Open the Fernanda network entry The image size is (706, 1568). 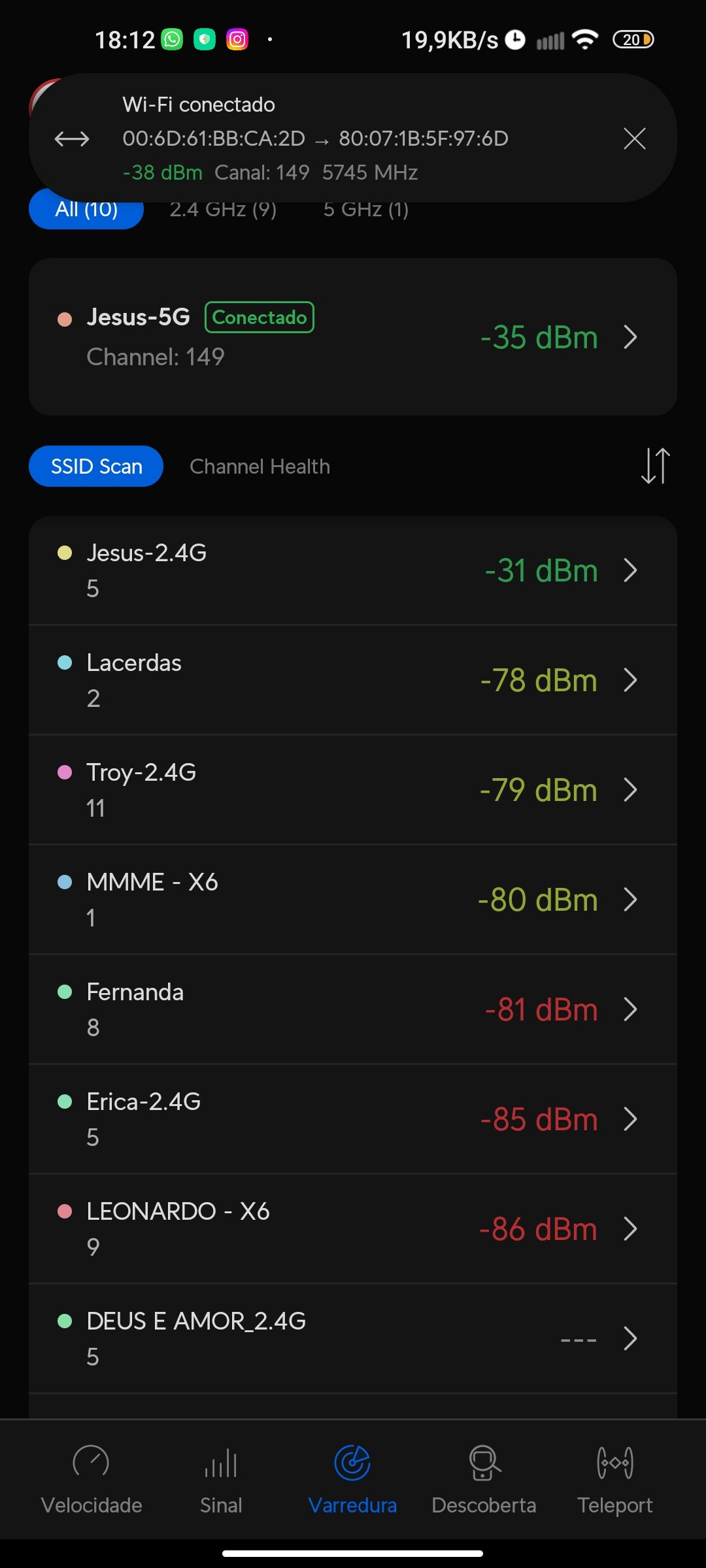[353, 1009]
